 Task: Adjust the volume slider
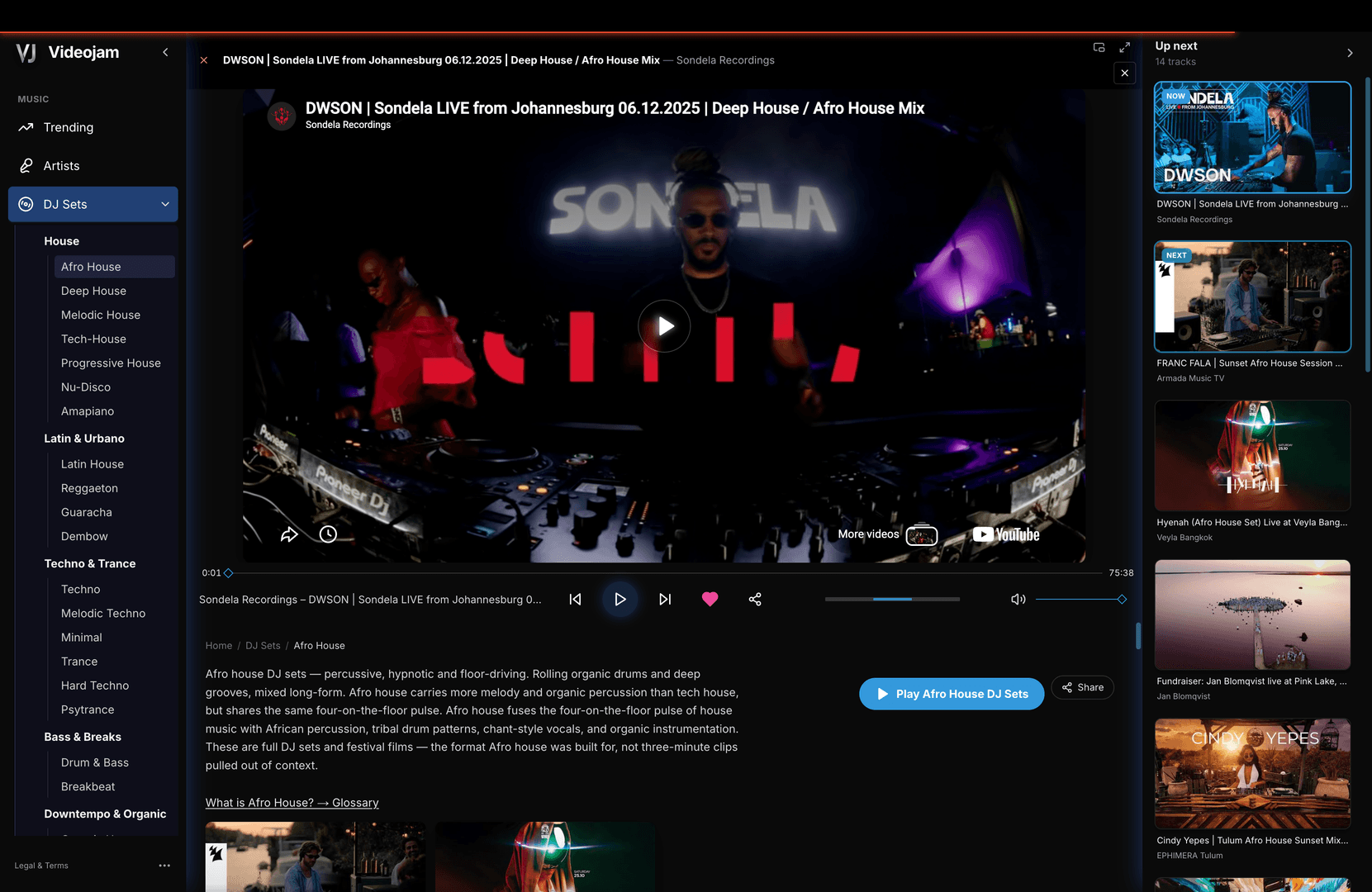point(1080,600)
